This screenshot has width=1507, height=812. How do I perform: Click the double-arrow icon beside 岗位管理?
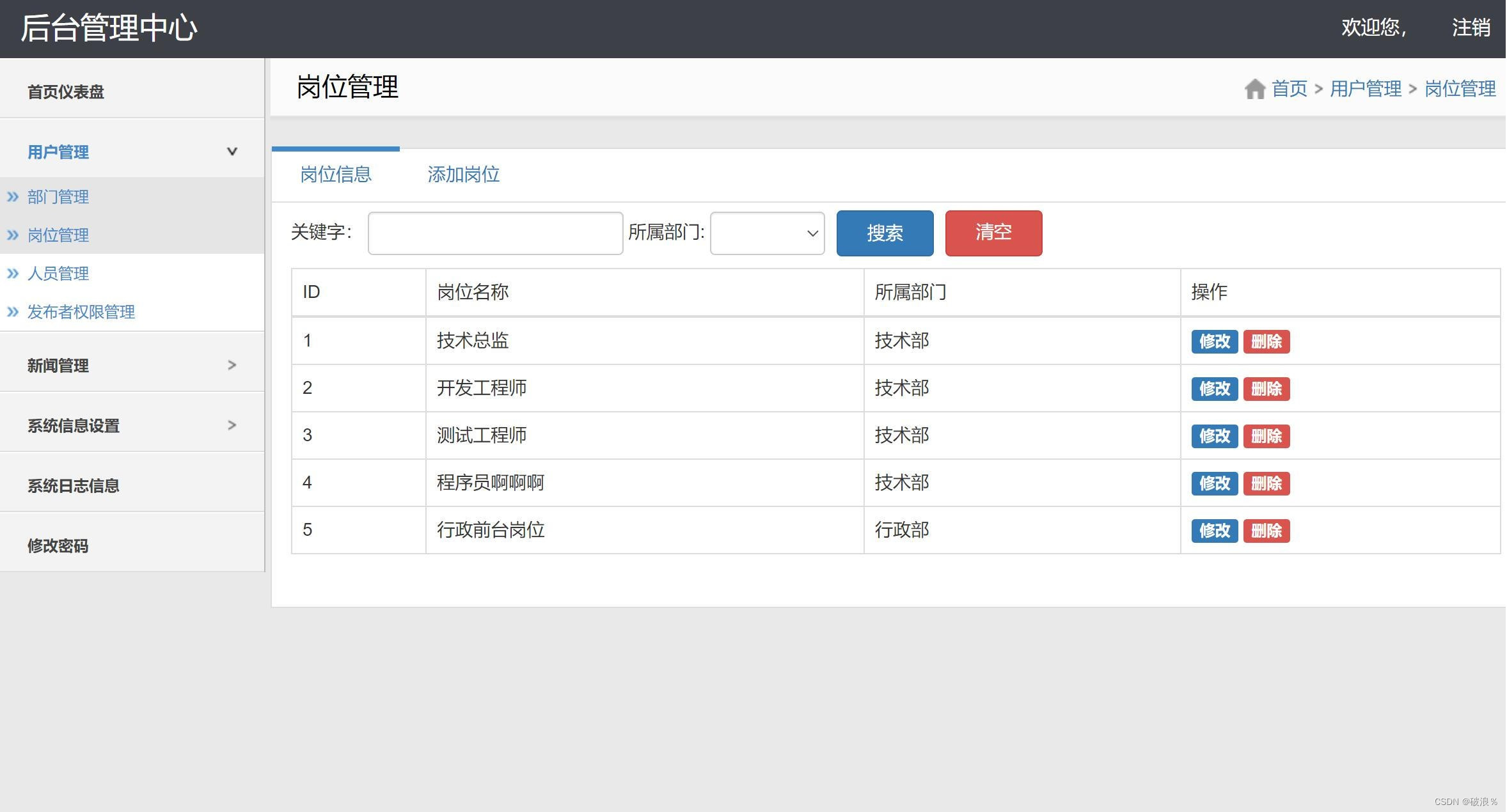13,235
